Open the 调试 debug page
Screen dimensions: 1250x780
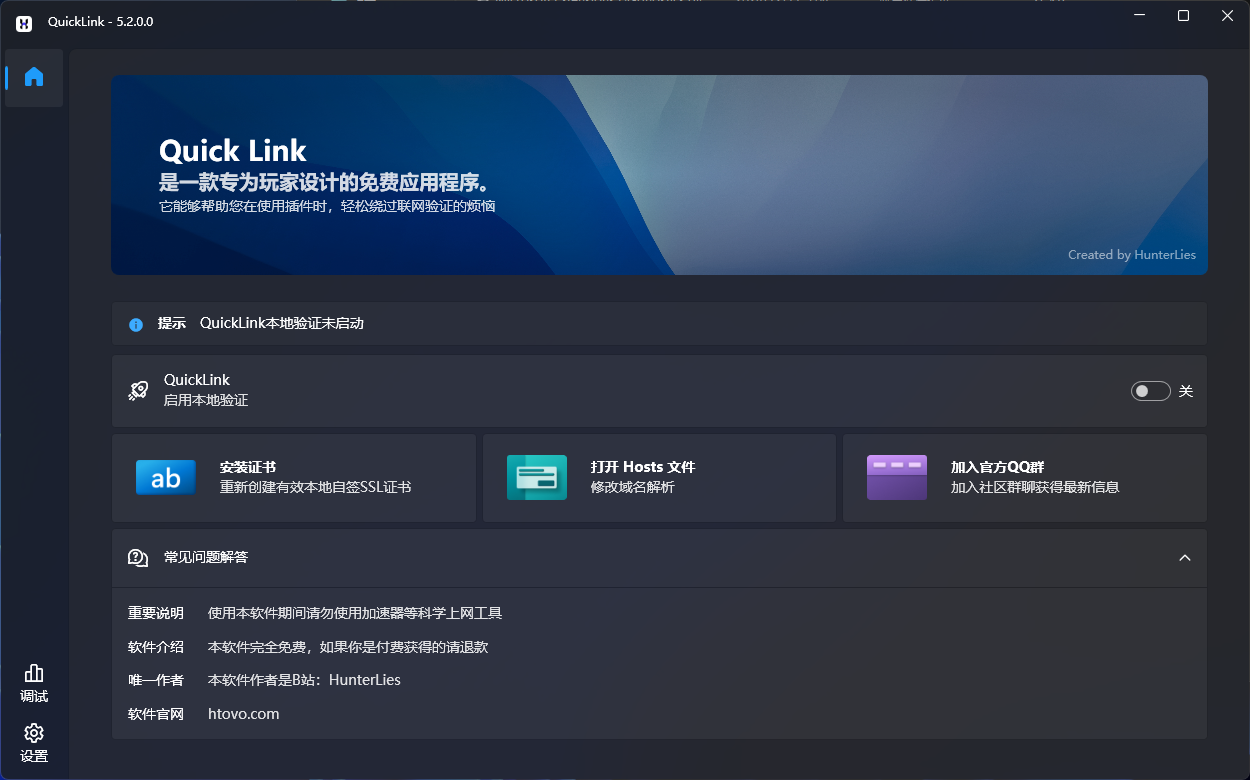34,683
